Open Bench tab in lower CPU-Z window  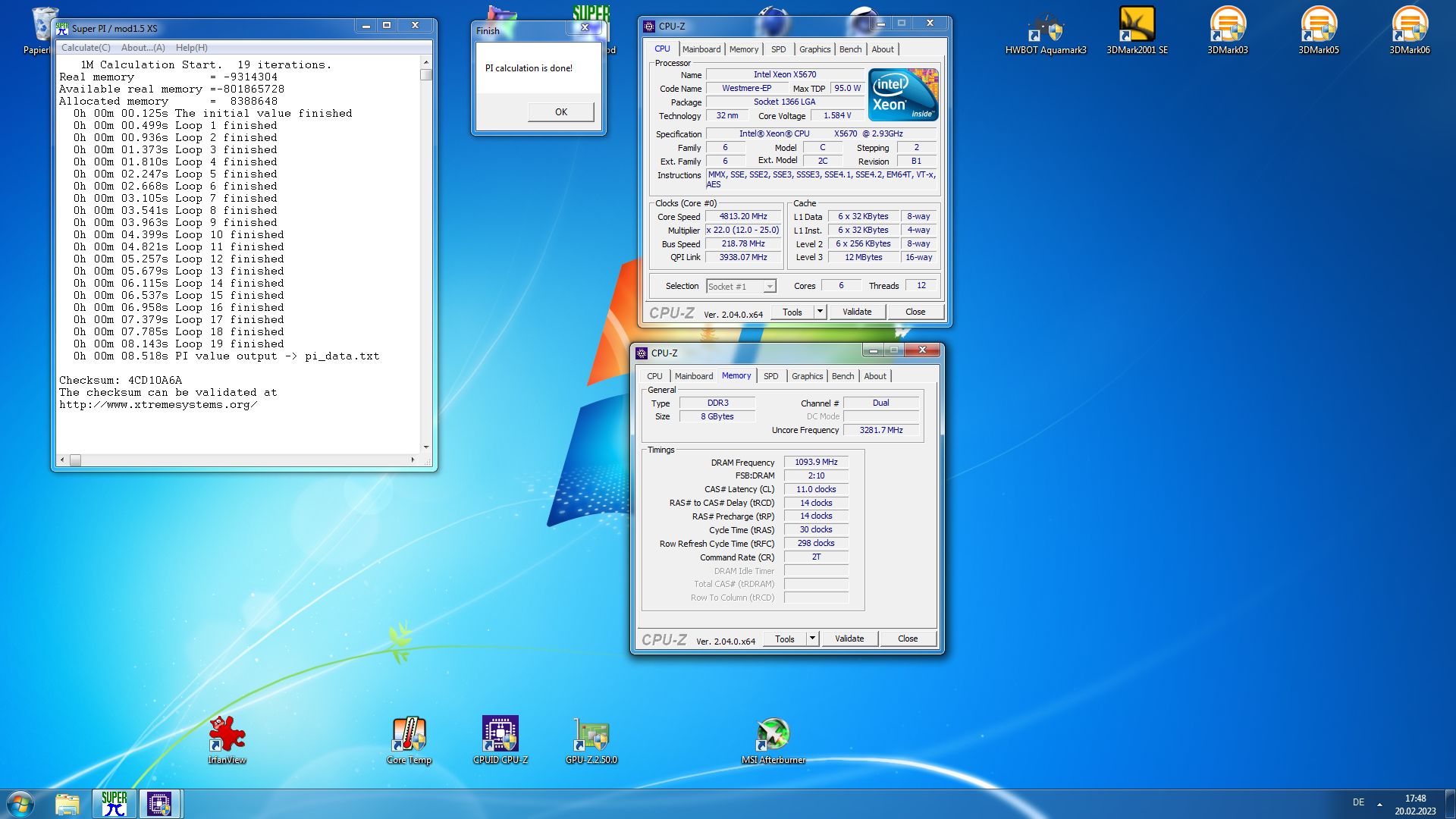pos(843,376)
